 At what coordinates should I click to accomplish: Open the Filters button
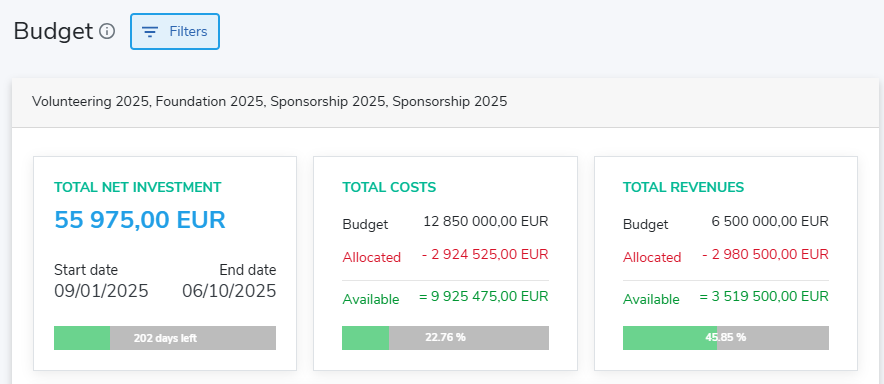(x=175, y=32)
